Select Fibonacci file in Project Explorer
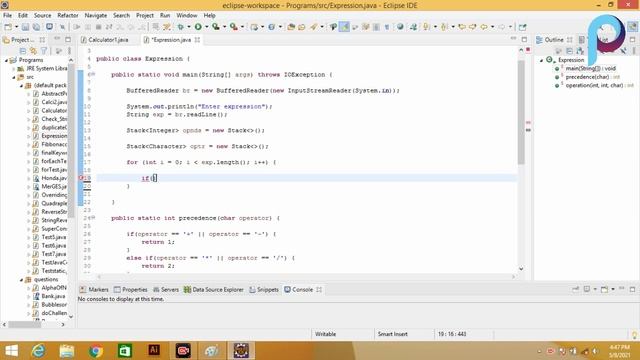 tap(54, 144)
